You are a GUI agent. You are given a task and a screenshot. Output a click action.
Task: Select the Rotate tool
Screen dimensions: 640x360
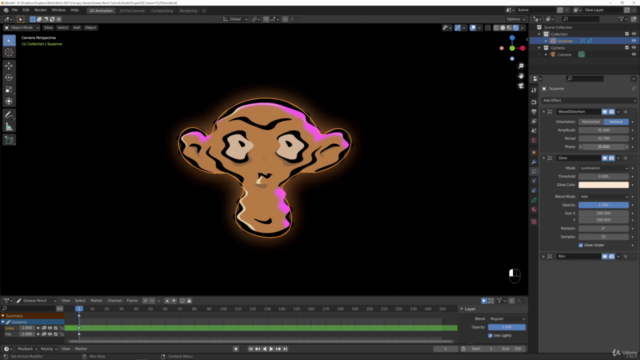[x=9, y=78]
